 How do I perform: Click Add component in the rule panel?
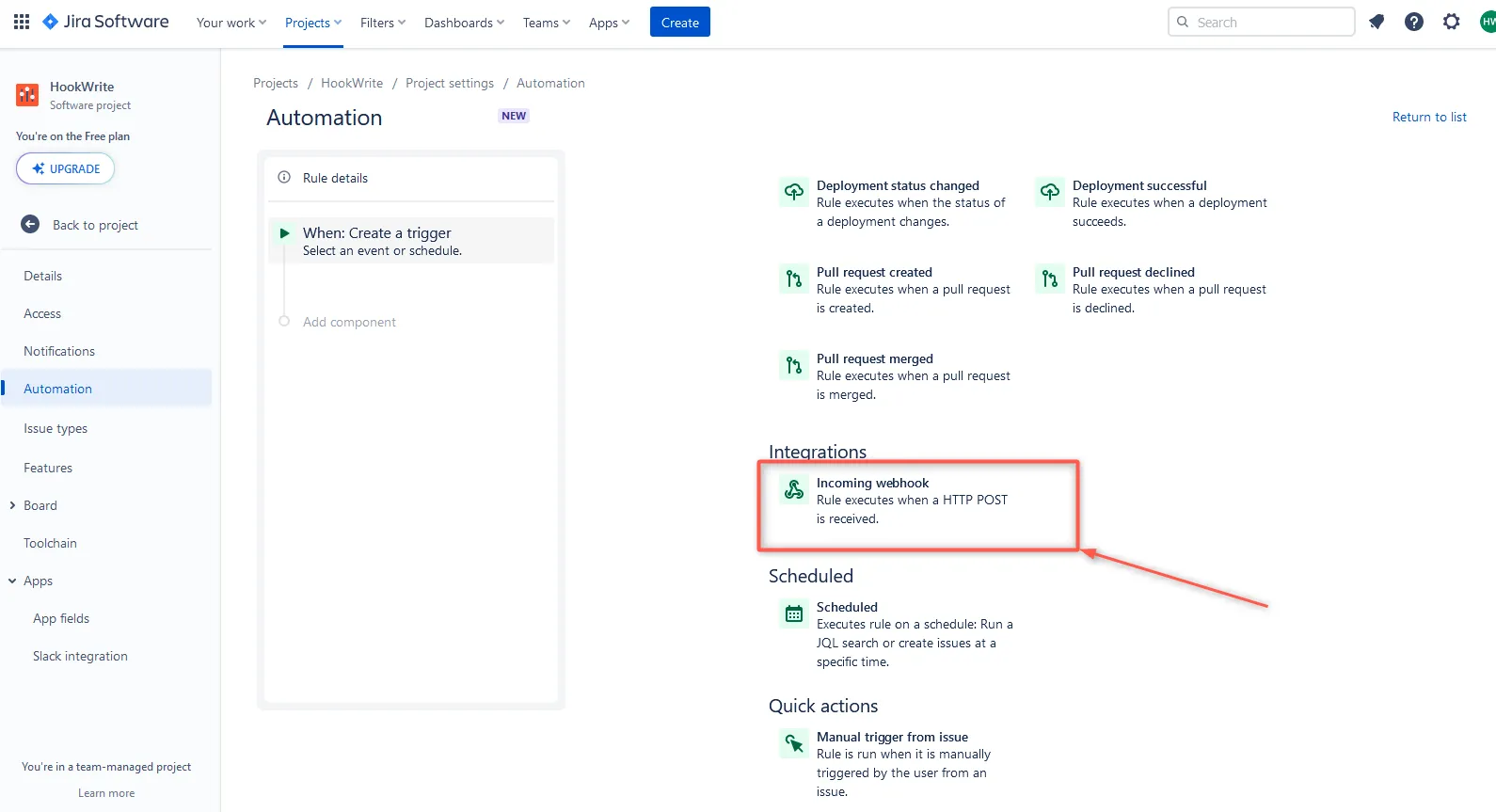(x=349, y=322)
